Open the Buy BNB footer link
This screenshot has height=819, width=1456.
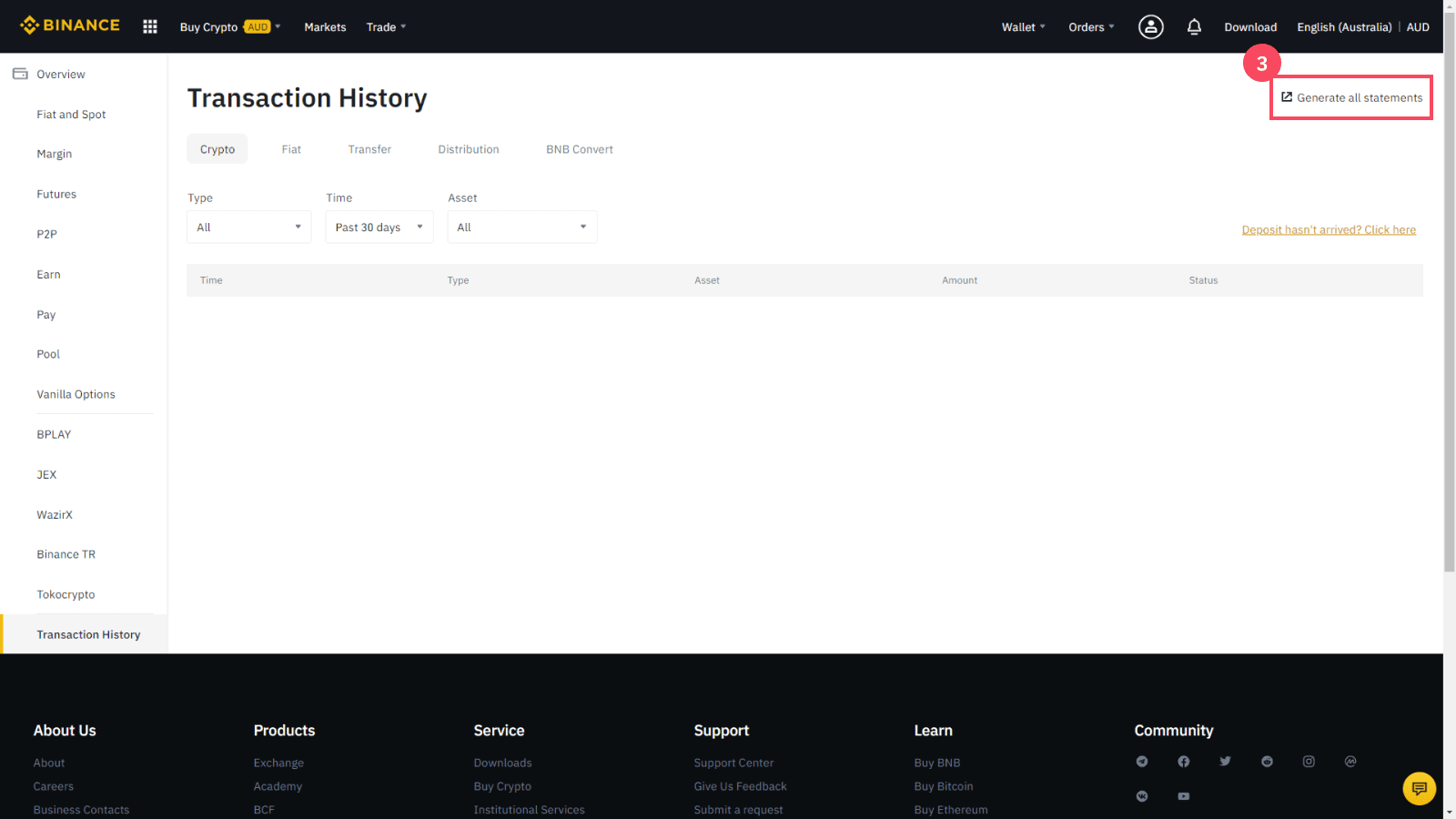[937, 763]
